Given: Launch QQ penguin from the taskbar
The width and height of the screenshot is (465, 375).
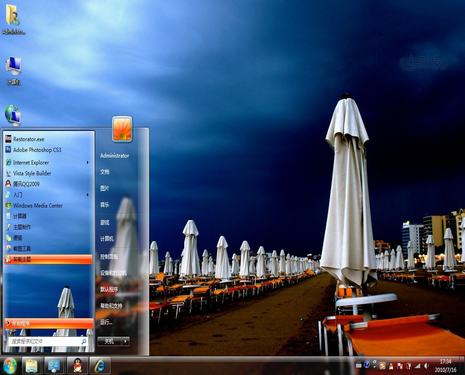Looking at the screenshot, I should pyautogui.click(x=77, y=366).
